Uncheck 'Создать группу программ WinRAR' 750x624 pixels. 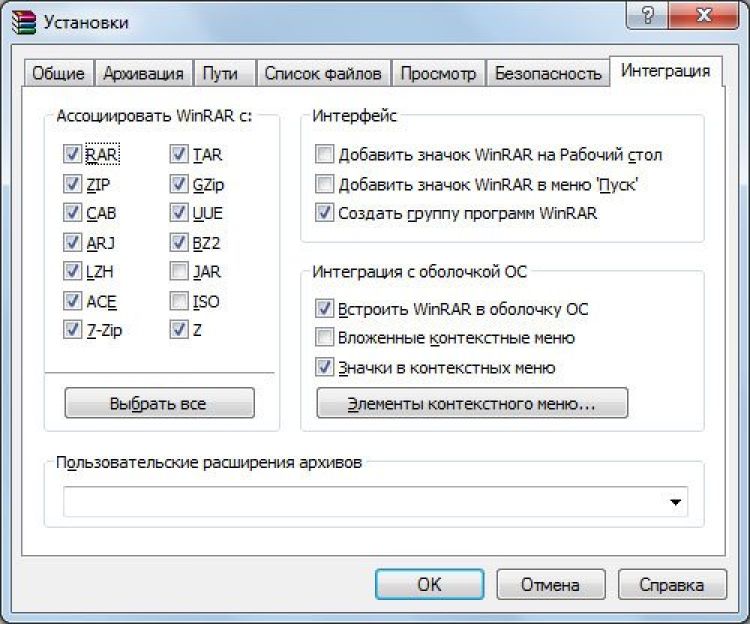coord(324,213)
